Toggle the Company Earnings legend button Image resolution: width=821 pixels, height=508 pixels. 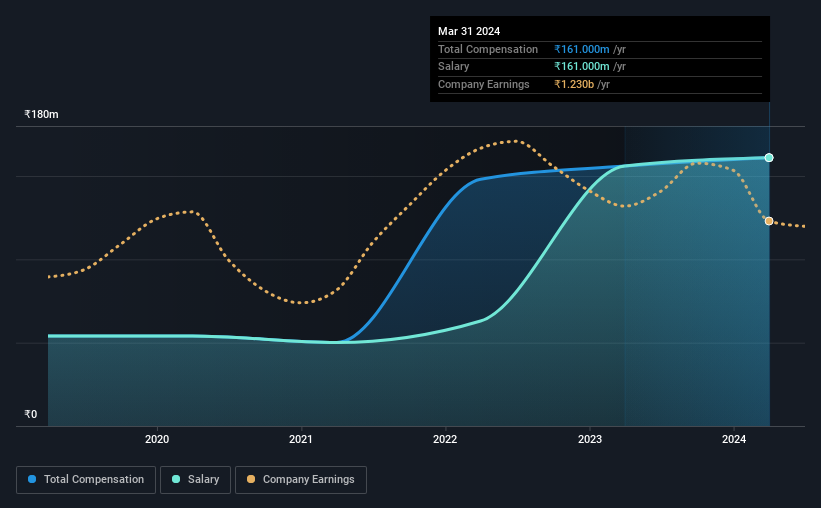(x=301, y=480)
